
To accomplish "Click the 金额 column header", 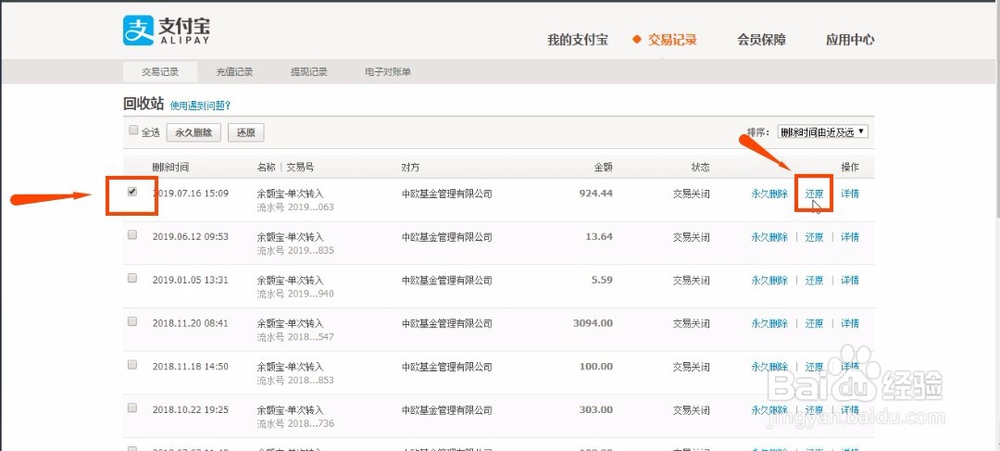I will pos(603,167).
